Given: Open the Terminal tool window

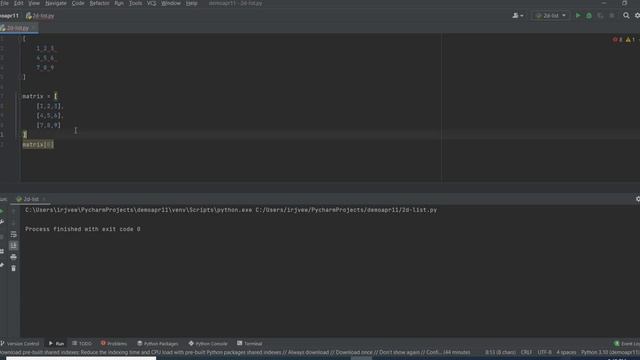Looking at the screenshot, I should [250, 344].
